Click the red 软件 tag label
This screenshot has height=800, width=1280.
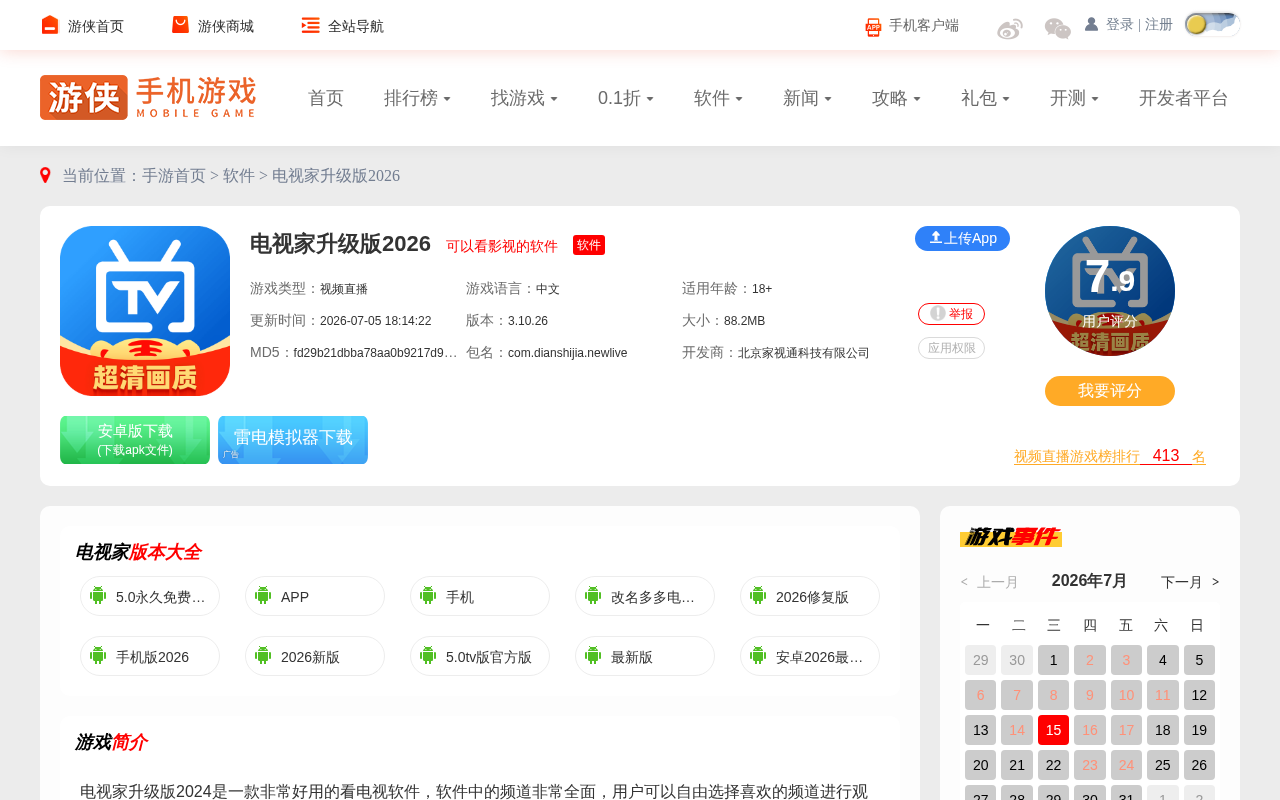pyautogui.click(x=589, y=245)
